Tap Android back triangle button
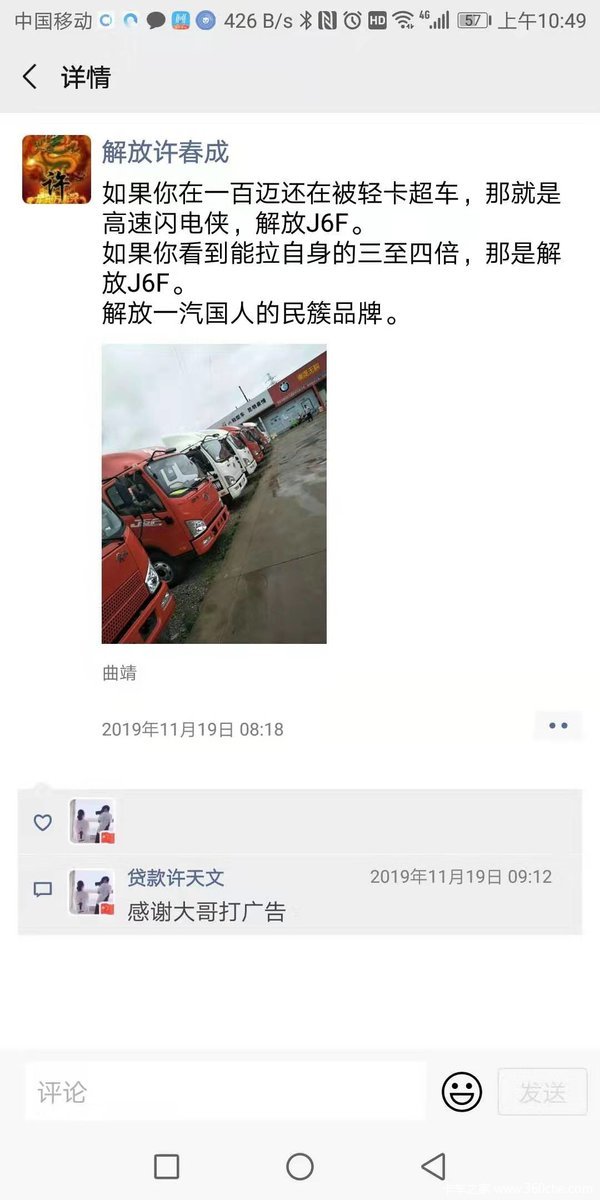Screen dimensions: 600x1200 [433, 1166]
